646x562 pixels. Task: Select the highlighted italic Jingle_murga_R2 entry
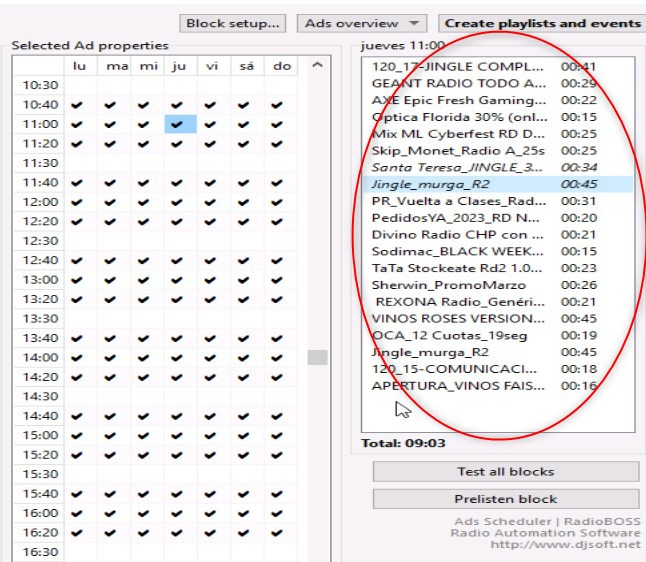[x=498, y=184]
